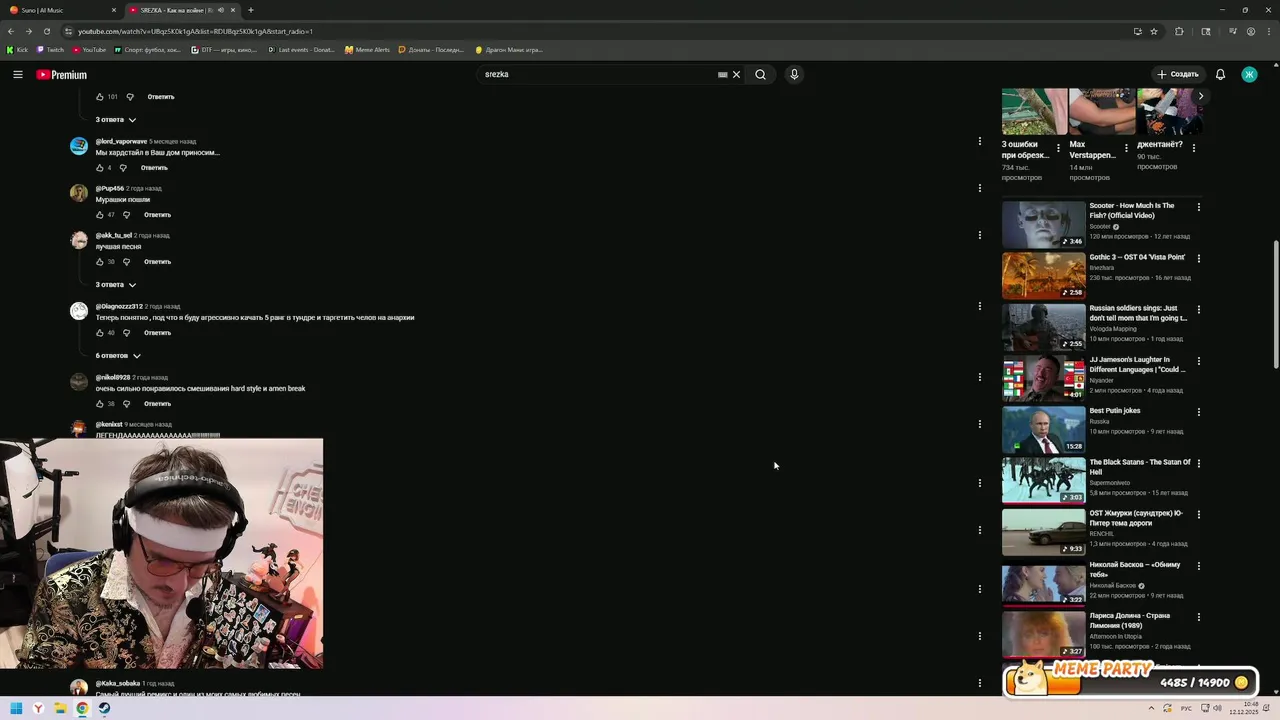Open the on-screen keyboard in search box
The height and width of the screenshot is (720, 1280).
(722, 75)
